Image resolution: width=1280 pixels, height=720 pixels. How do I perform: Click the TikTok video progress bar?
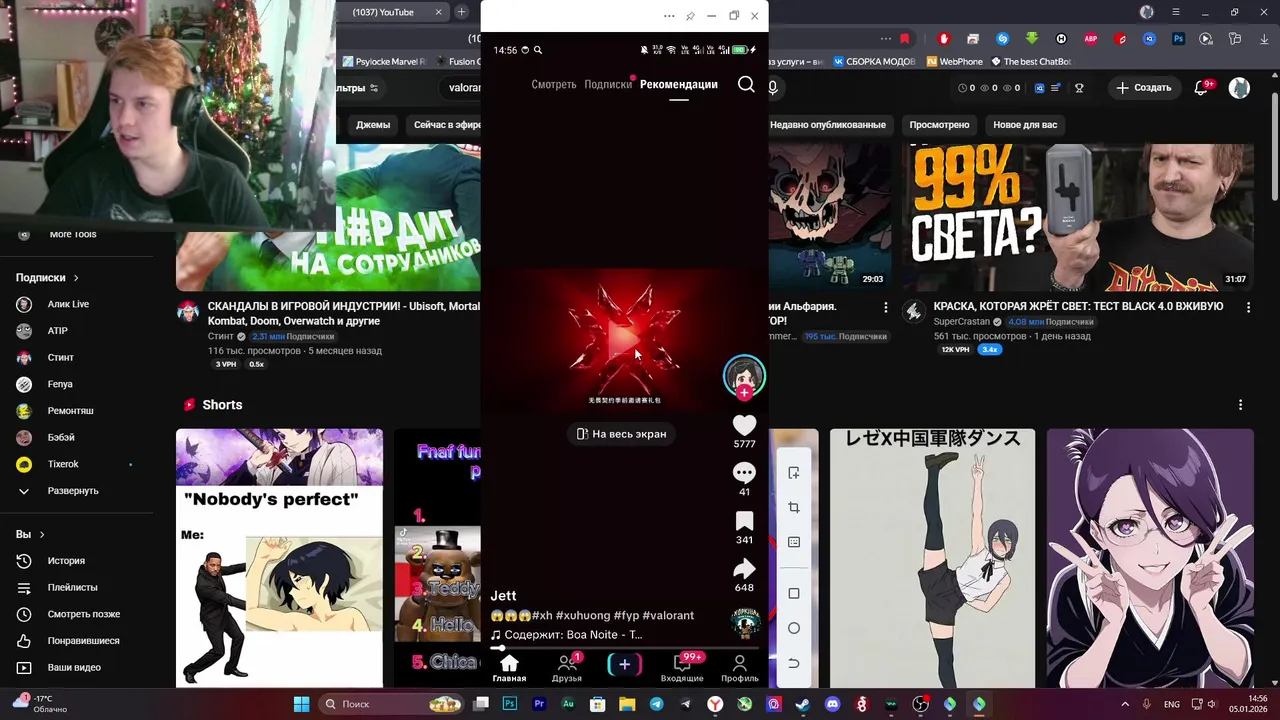[x=625, y=648]
